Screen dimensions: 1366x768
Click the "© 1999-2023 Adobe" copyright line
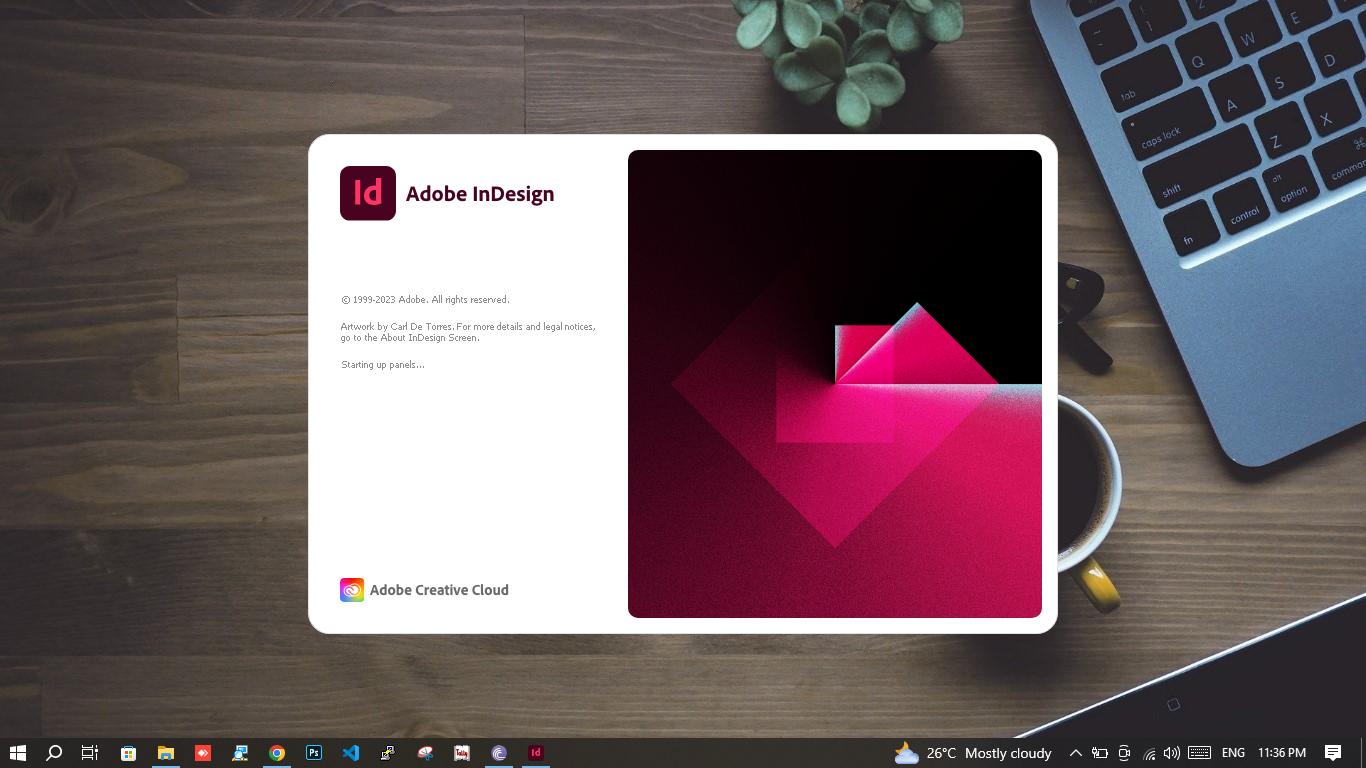[x=425, y=300]
